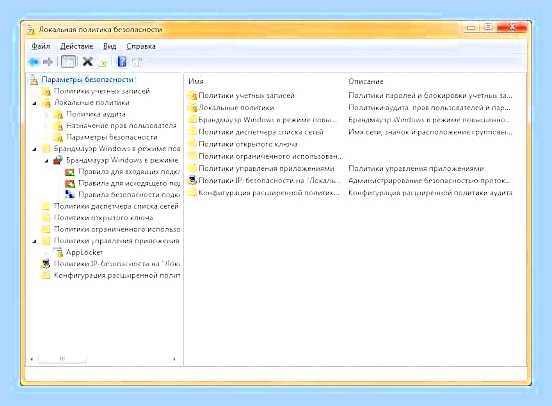Select Политика аудита tree item
552x406 pixels.
click(96, 114)
